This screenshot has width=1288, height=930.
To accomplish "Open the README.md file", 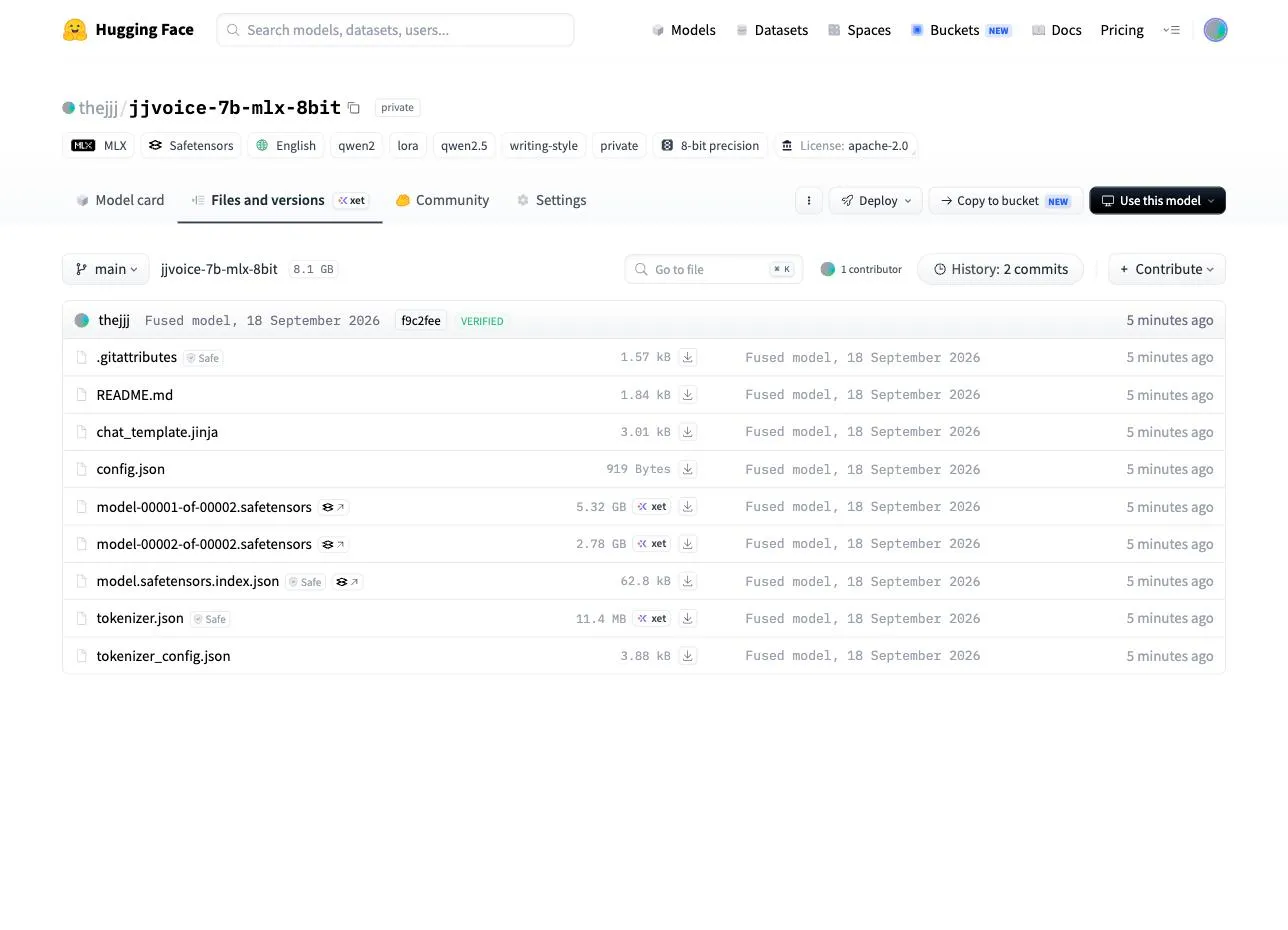I will [135, 395].
